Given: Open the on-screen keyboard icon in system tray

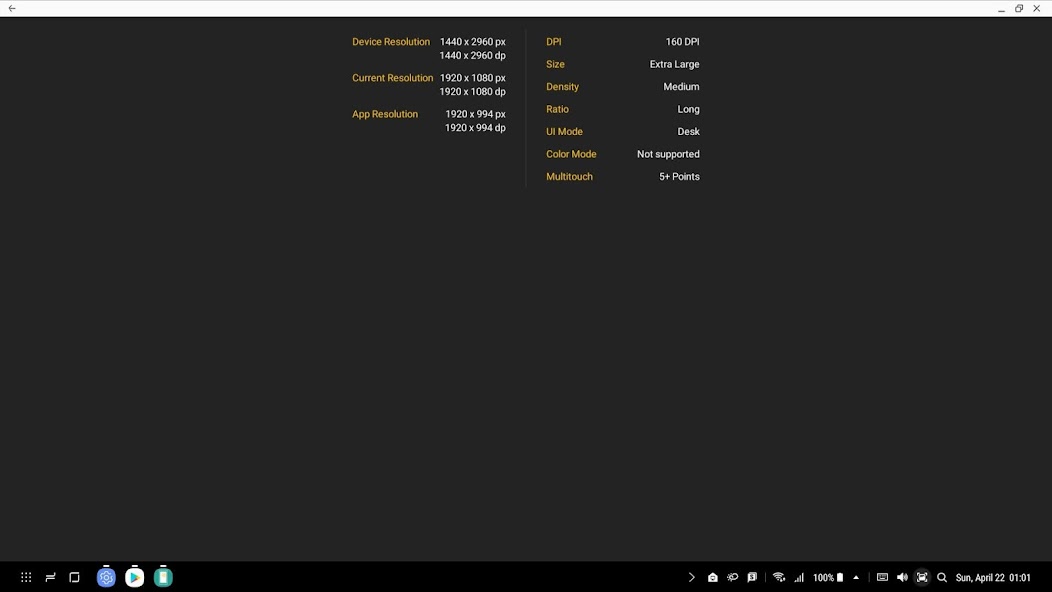Looking at the screenshot, I should pos(883,577).
